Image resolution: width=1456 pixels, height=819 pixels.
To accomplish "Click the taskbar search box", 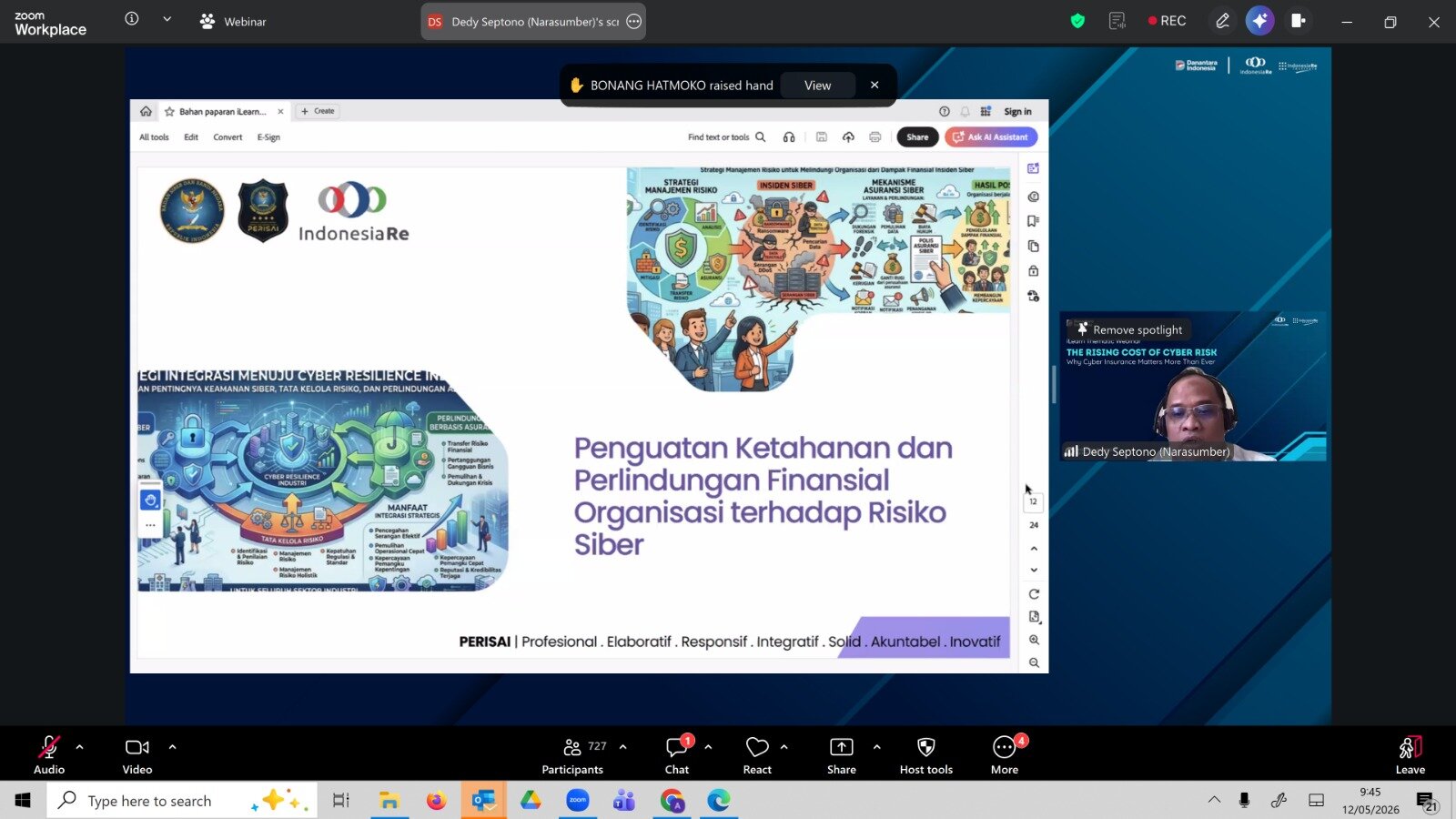I will 182,800.
